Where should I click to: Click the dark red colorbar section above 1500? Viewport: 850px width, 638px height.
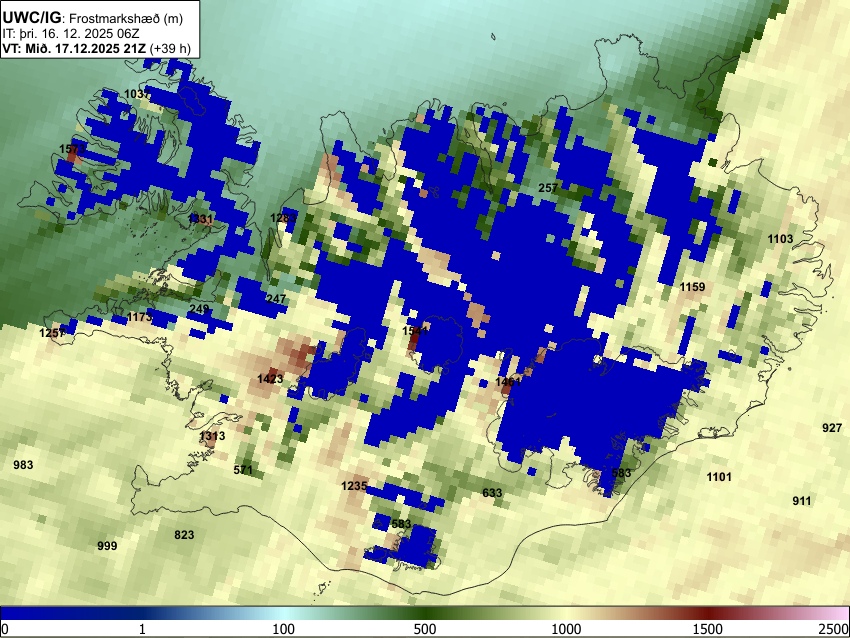point(708,613)
